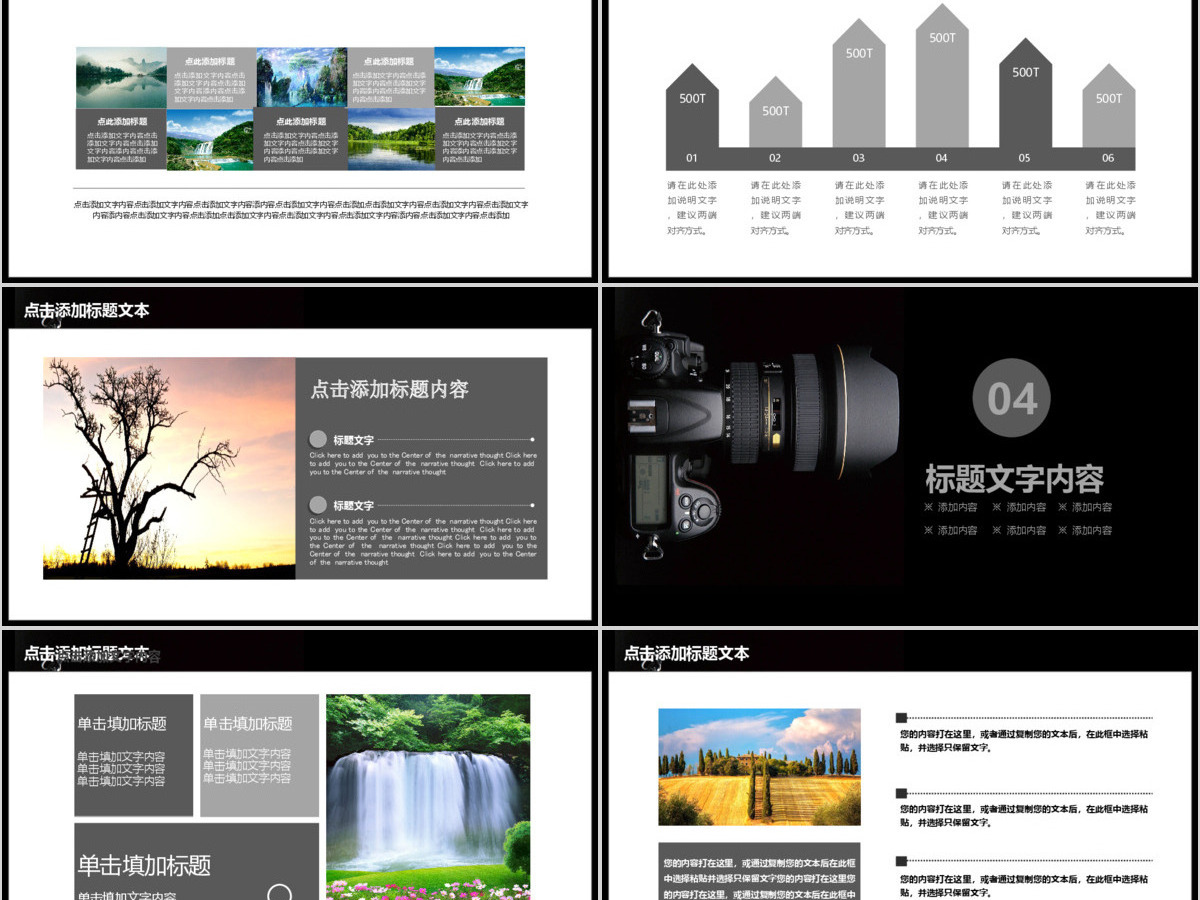This screenshot has height=900, width=1200.
Task: Click the centered paragraph under image grid
Action: click(301, 210)
